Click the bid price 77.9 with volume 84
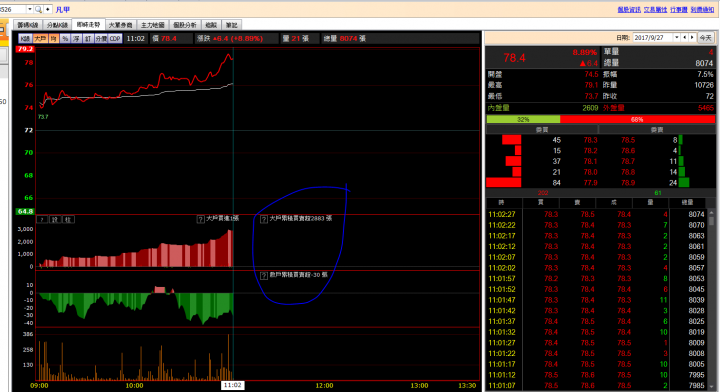This screenshot has height=392, width=720. pos(590,183)
